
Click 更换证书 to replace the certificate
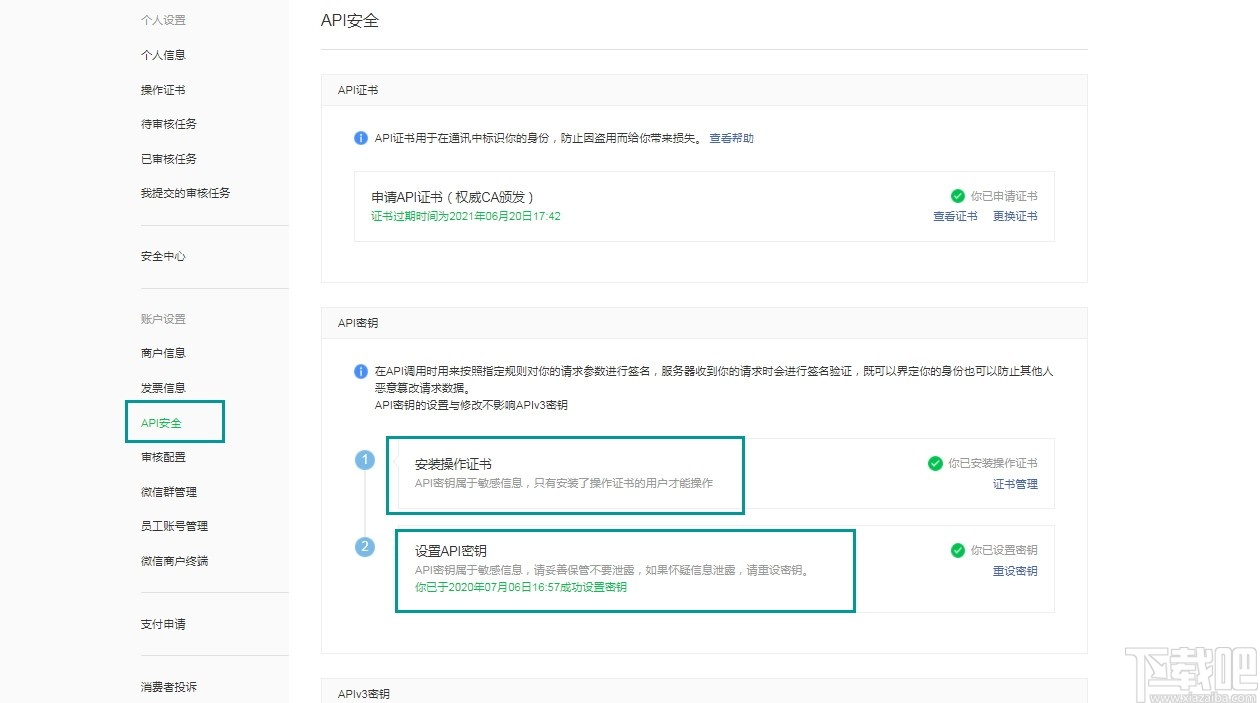click(x=1015, y=216)
